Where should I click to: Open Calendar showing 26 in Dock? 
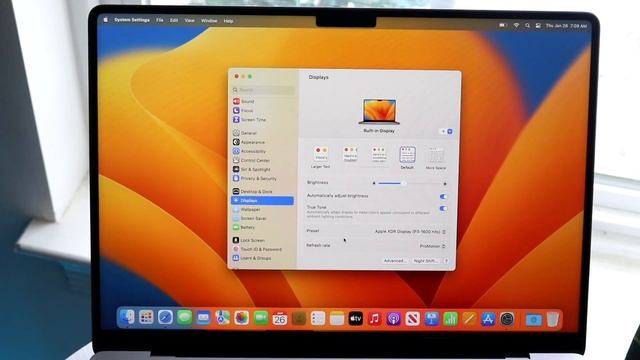(280, 318)
